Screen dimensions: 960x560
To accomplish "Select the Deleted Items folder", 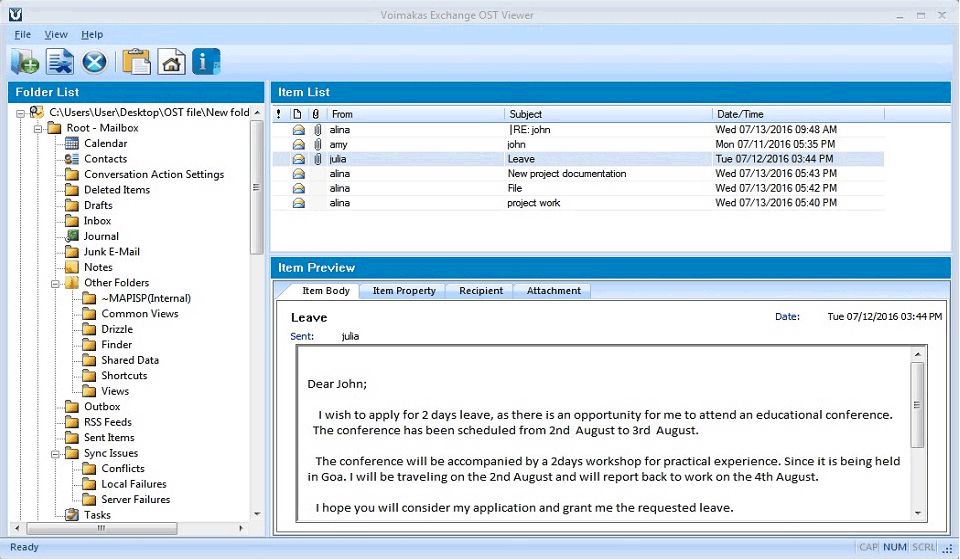I will tap(117, 190).
